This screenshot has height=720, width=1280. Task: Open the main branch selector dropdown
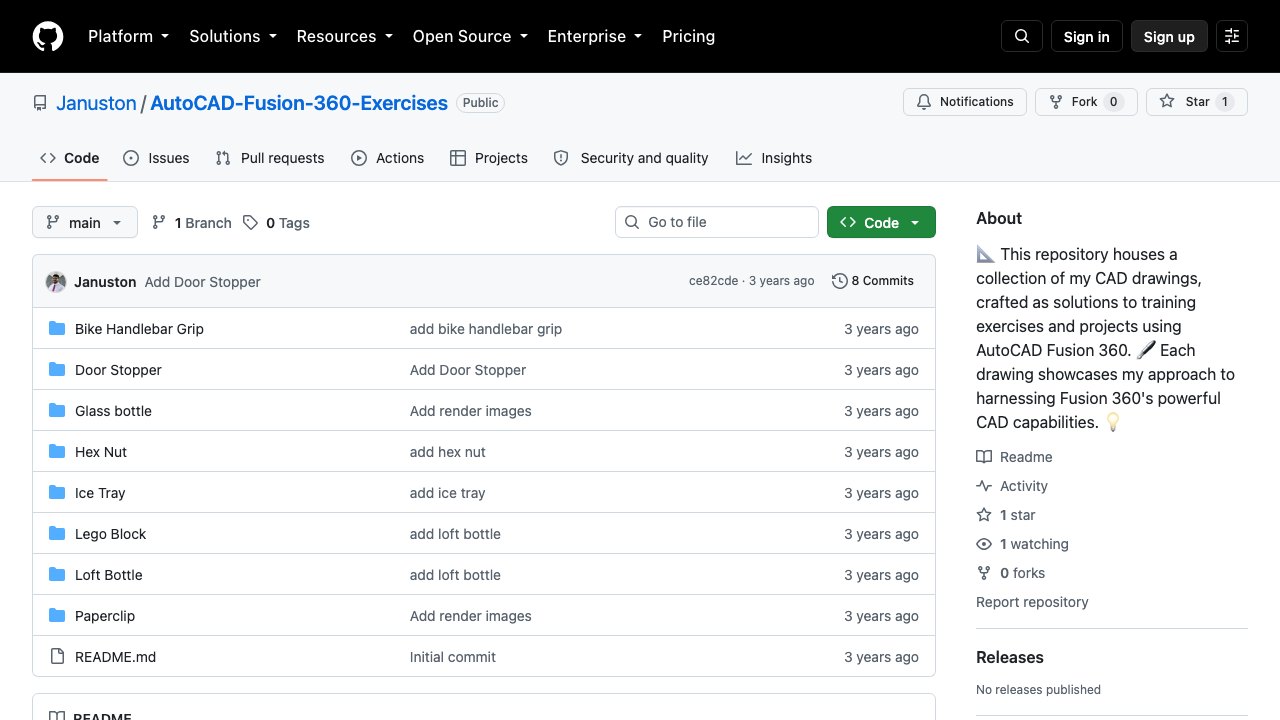(85, 223)
